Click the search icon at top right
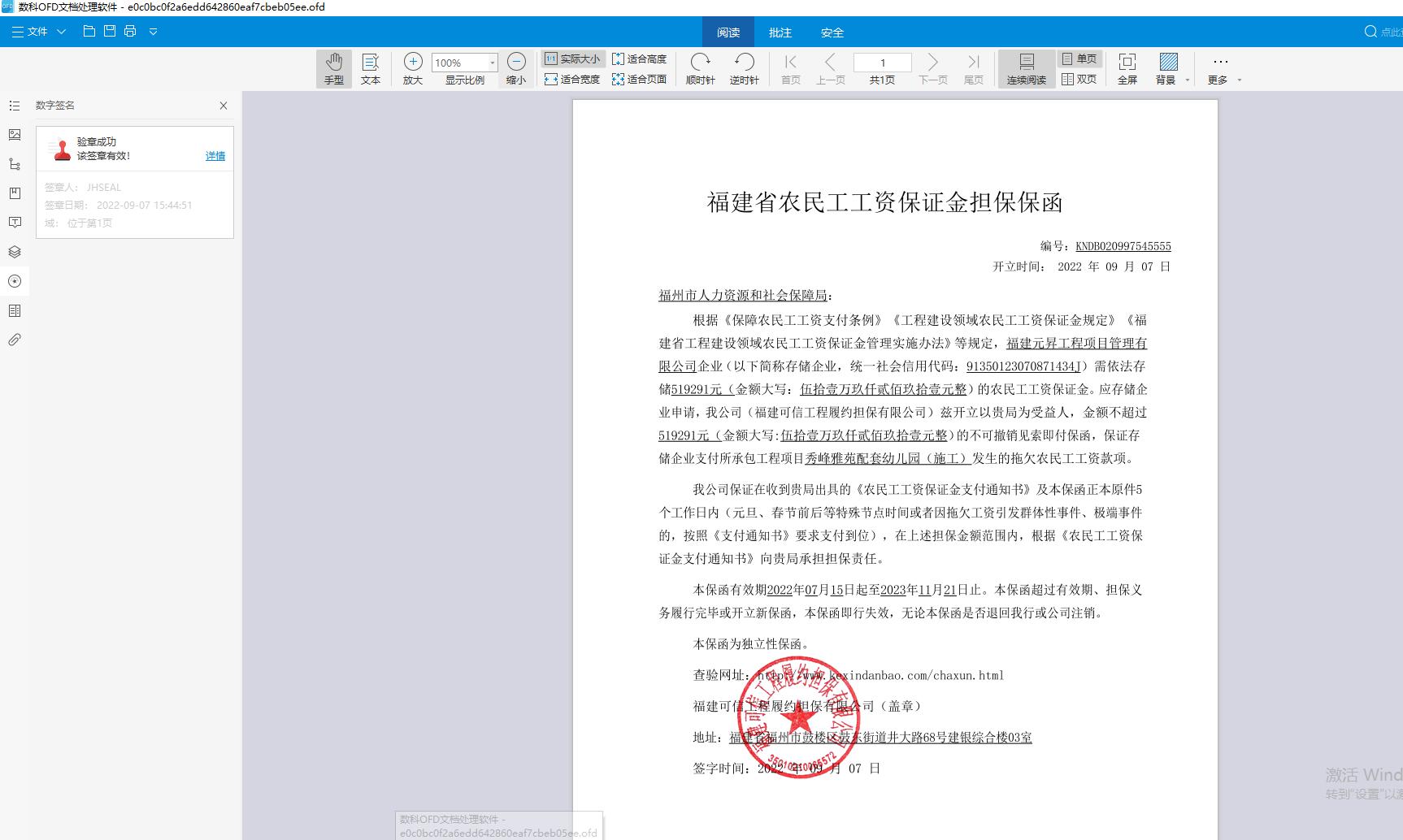The height and width of the screenshot is (840, 1403). 1370,32
